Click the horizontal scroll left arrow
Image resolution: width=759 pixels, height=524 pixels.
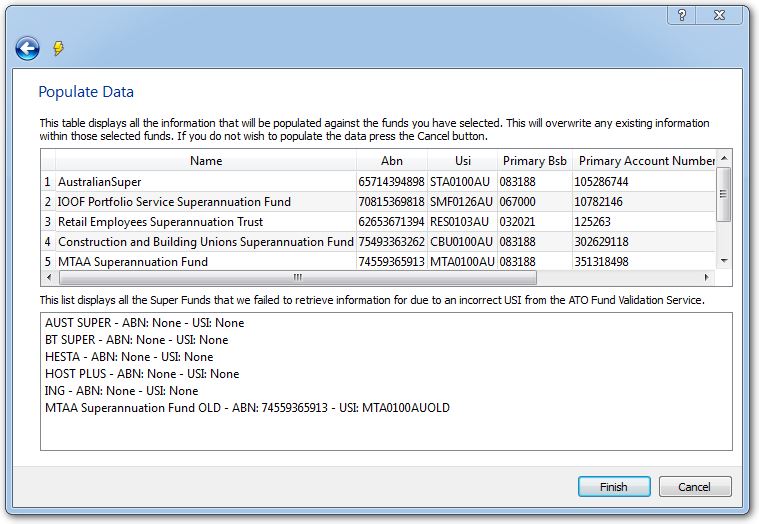(x=48, y=278)
